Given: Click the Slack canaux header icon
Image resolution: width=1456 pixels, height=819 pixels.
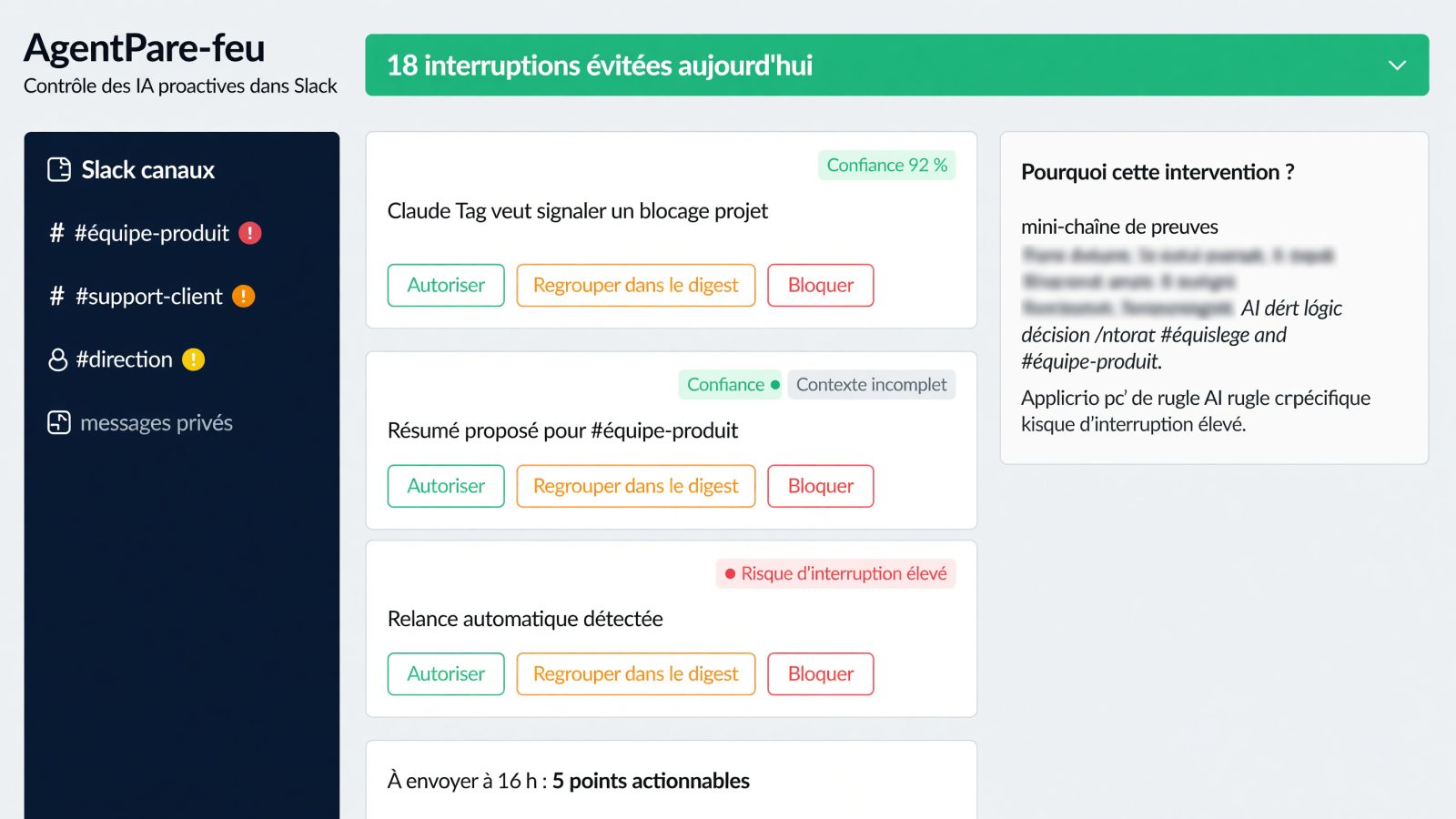Looking at the screenshot, I should coord(59,170).
